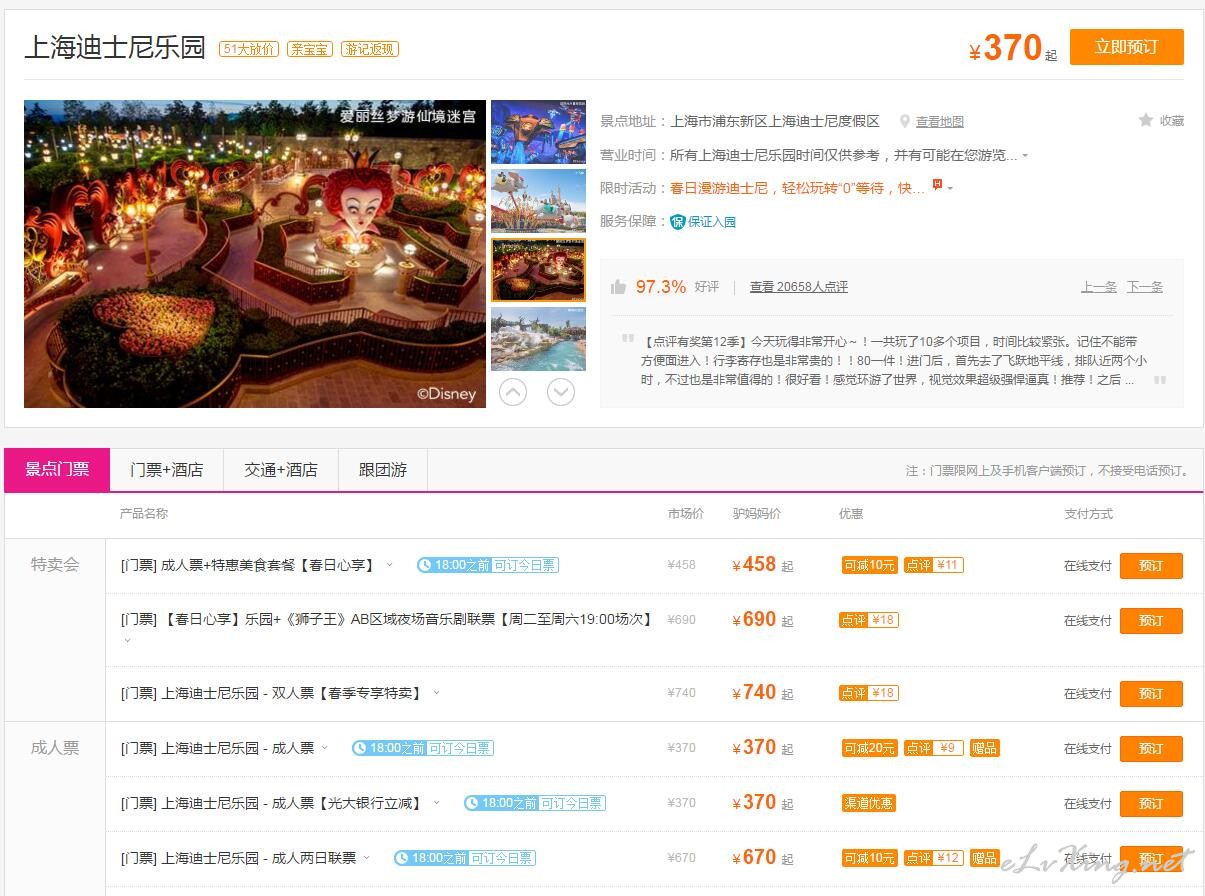This screenshot has width=1205, height=896.
Task: Click 赠品 badge on ¥670 两日联票 row
Action: pos(985,858)
